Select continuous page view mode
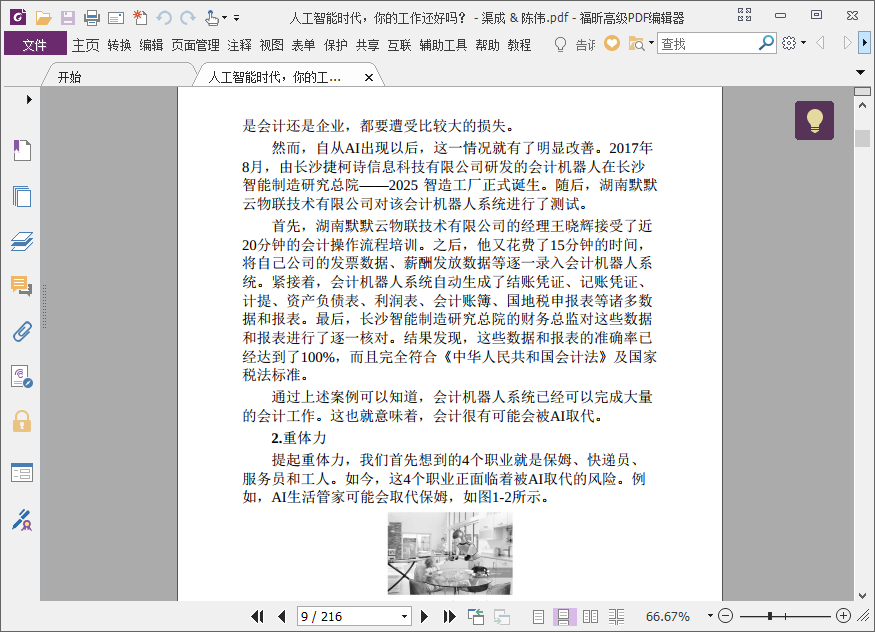 coord(564,616)
